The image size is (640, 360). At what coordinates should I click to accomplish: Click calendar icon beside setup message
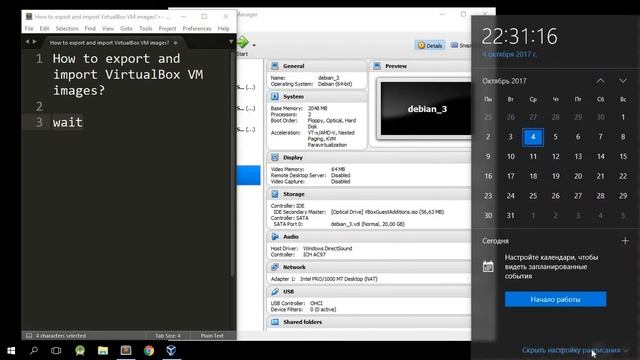click(x=488, y=267)
